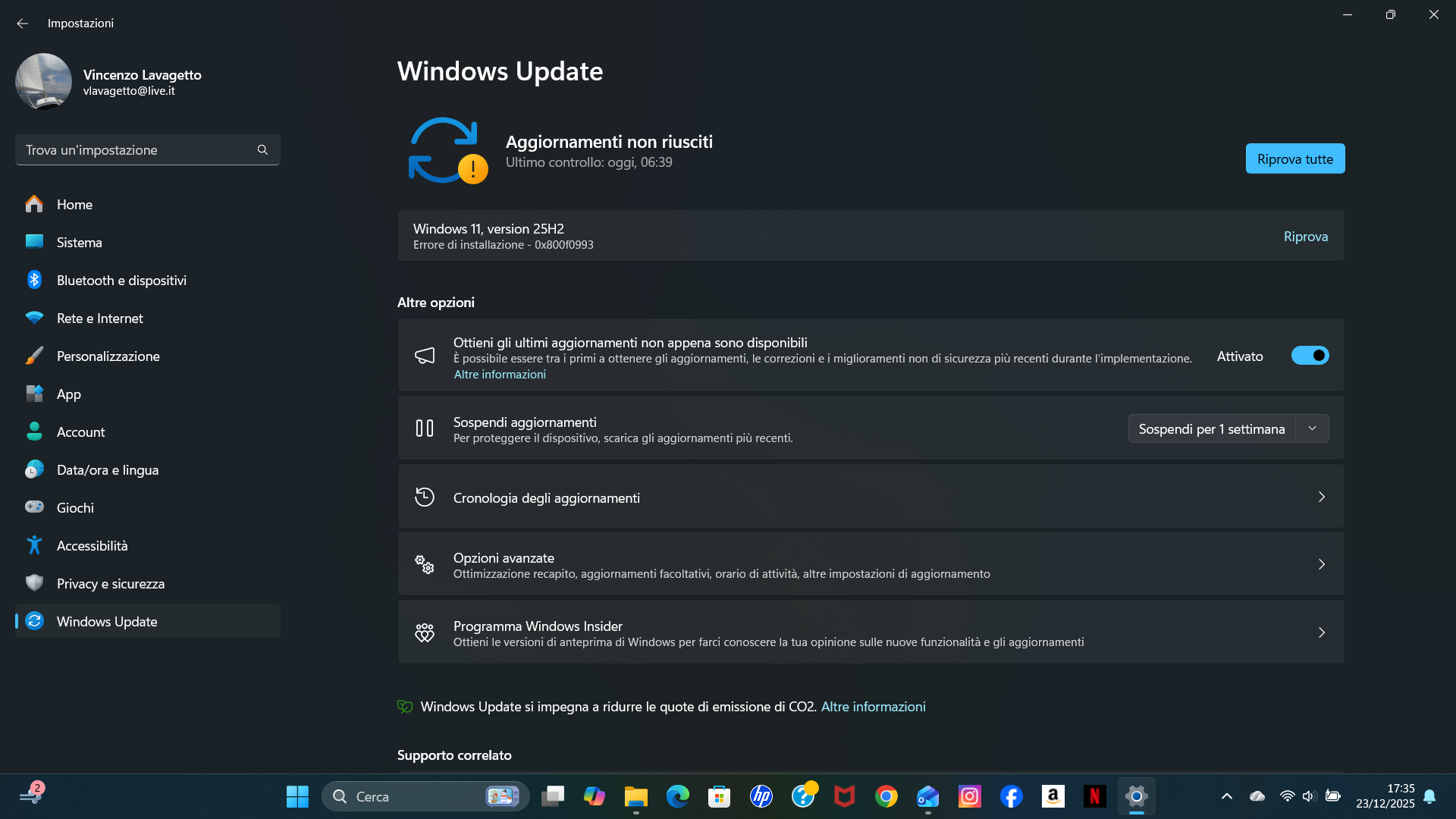Click Privacy e sicurezza shield icon
Screen dimensions: 1456x819
(x=34, y=583)
